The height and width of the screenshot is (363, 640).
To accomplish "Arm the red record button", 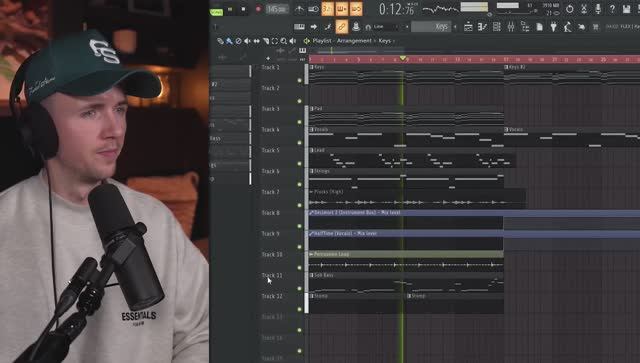I will [x=258, y=9].
